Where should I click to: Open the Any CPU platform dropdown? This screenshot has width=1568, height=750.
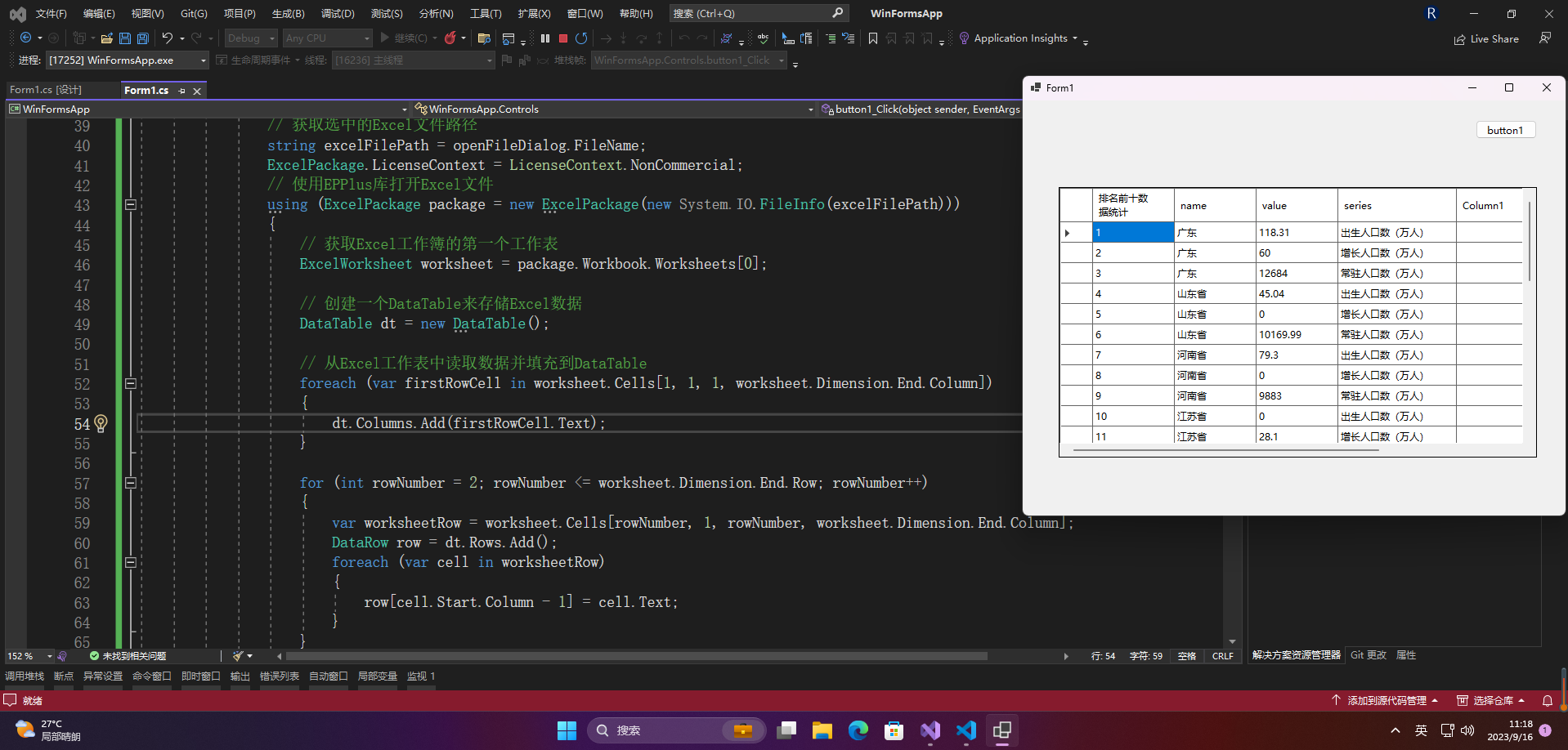pos(327,38)
